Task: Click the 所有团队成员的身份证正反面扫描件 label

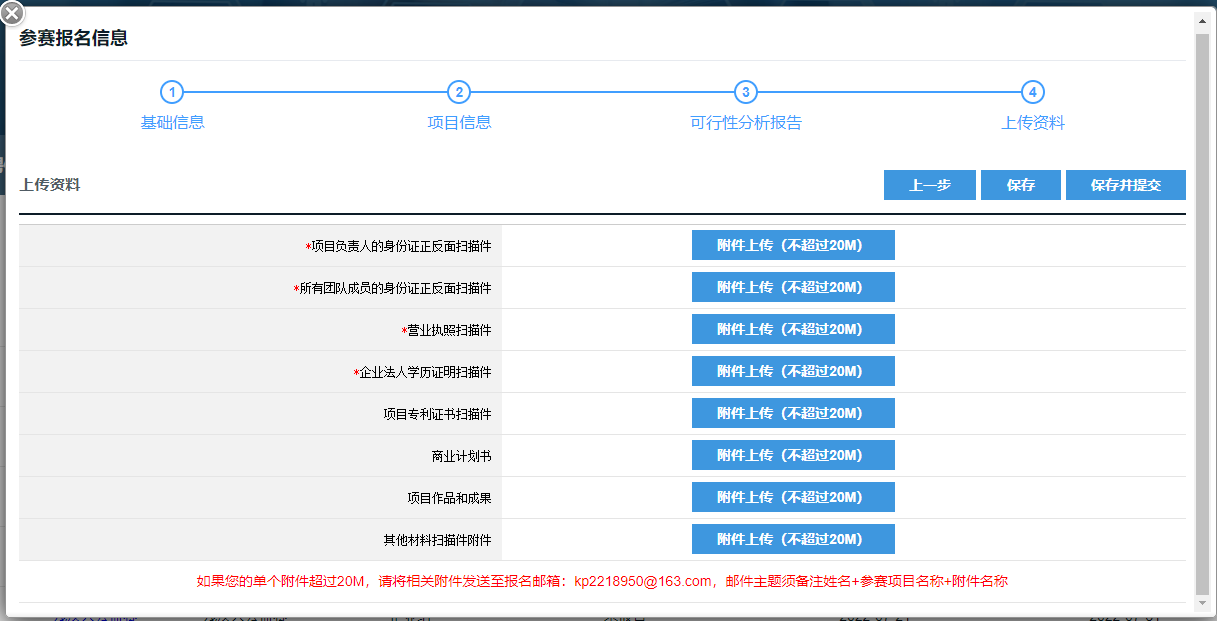Action: (393, 288)
